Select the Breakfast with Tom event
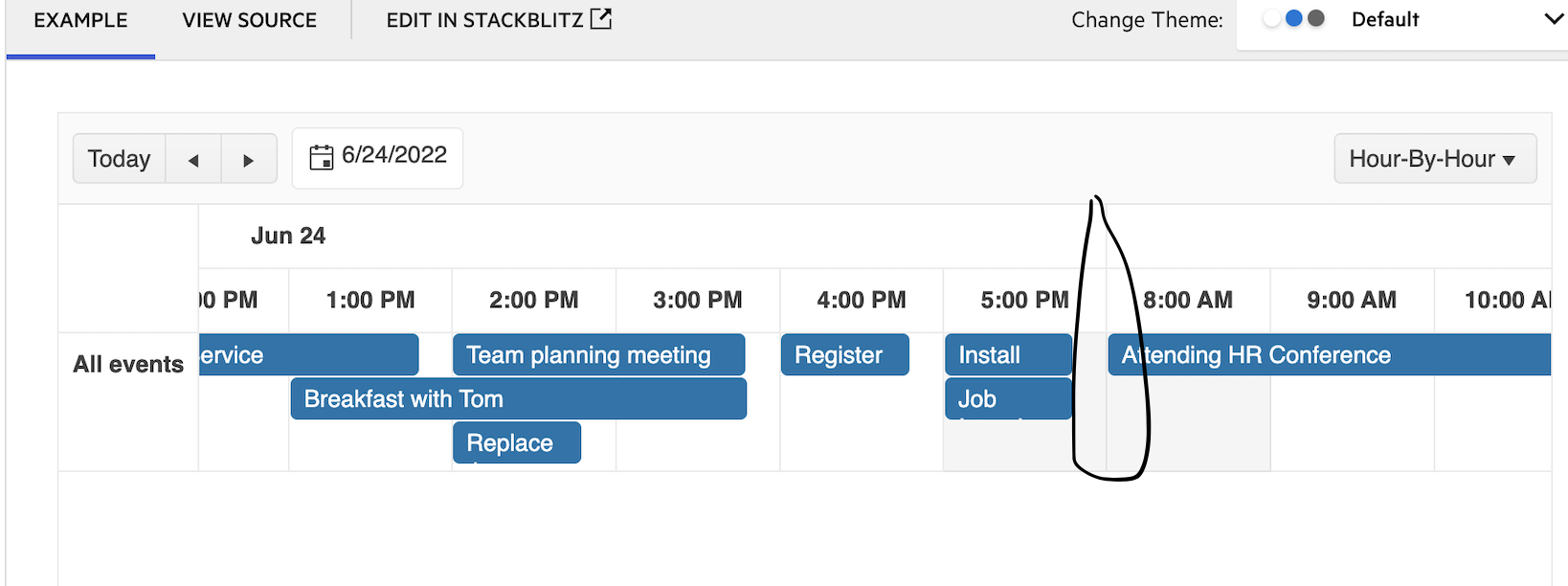1568x586 pixels. (x=518, y=399)
